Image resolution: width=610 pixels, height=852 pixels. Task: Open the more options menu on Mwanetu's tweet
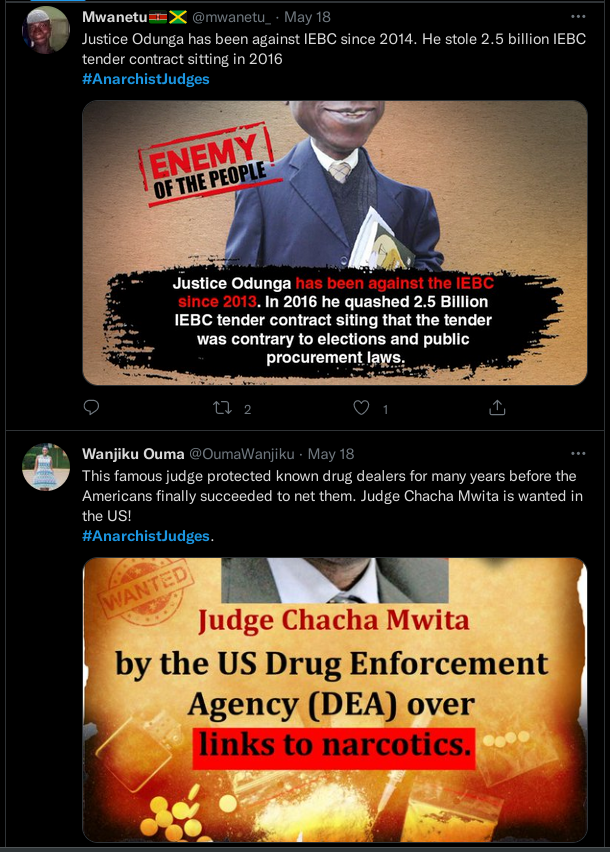578,17
